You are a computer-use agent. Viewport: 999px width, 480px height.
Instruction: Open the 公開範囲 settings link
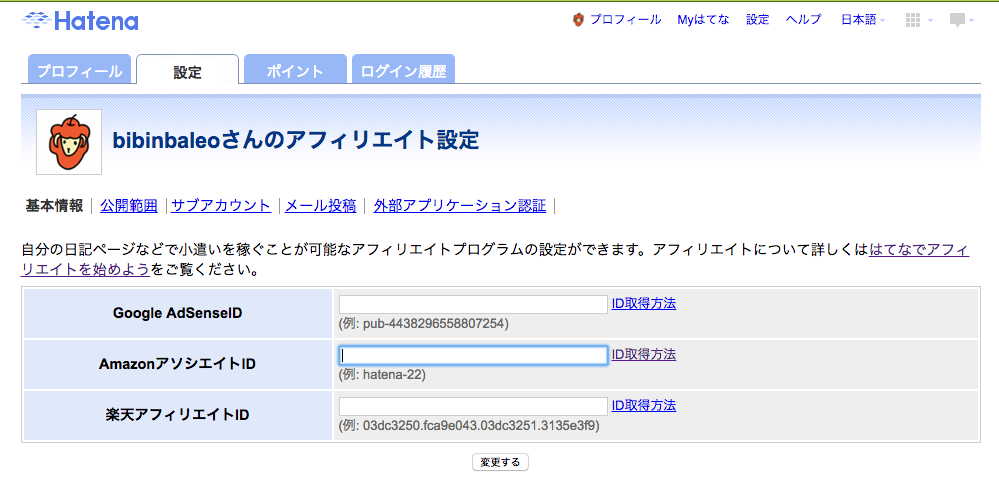point(129,206)
